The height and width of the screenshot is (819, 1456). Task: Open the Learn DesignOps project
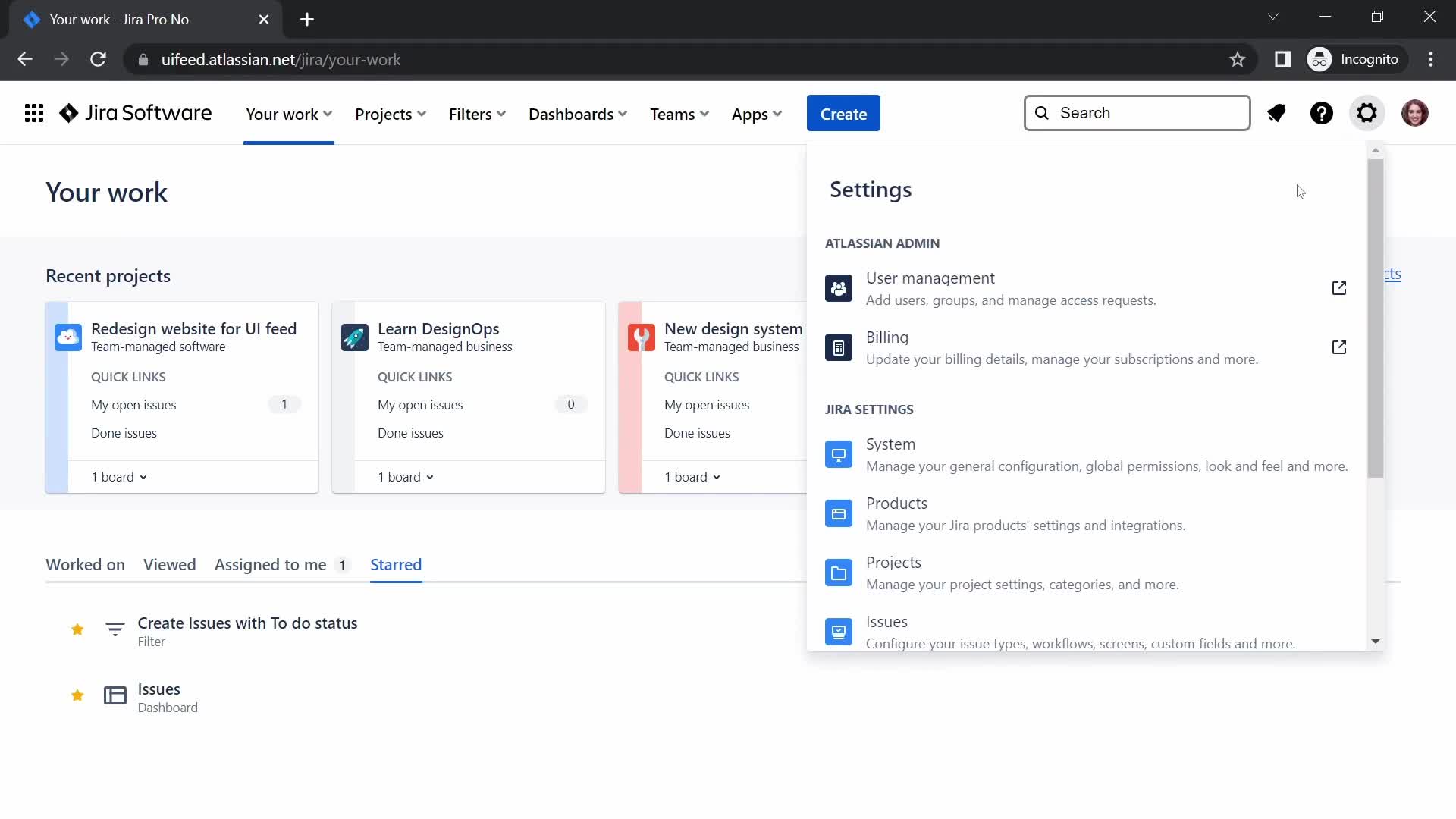click(x=438, y=328)
